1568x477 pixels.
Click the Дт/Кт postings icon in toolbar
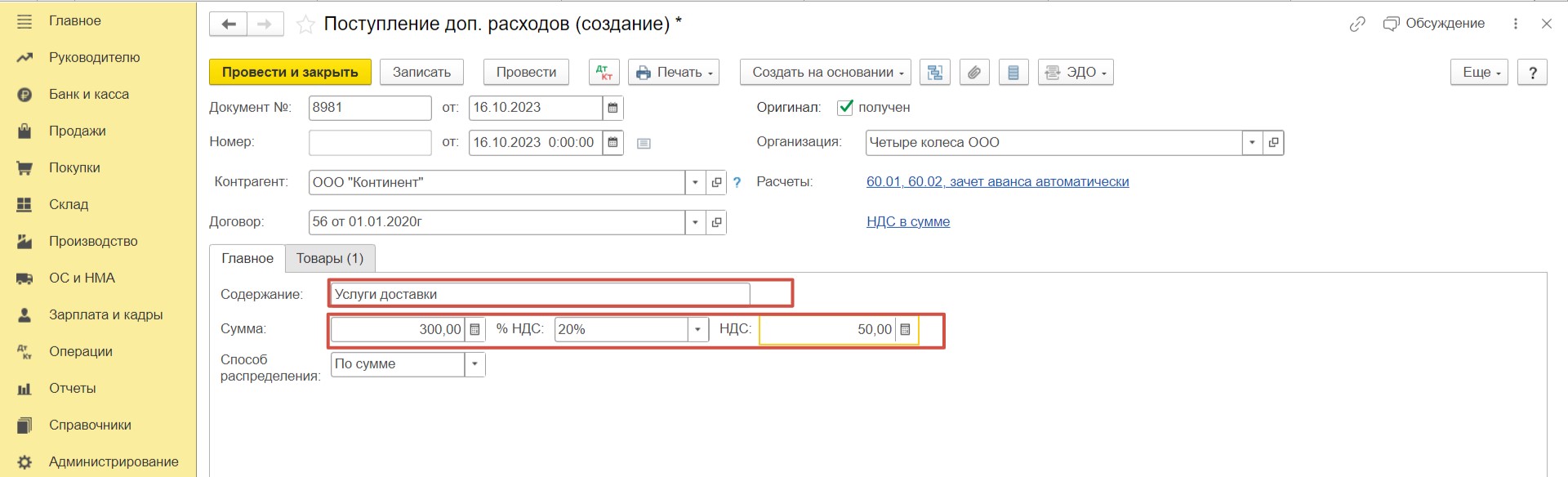(x=604, y=72)
